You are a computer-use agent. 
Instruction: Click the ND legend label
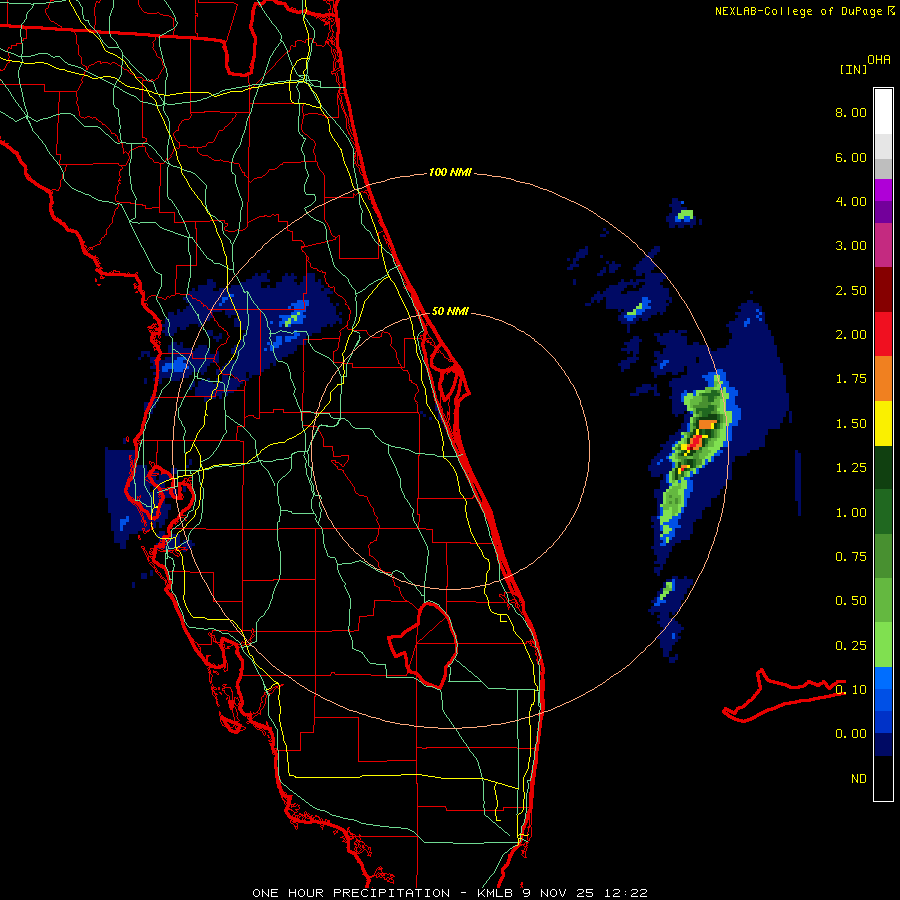pyautogui.click(x=859, y=779)
